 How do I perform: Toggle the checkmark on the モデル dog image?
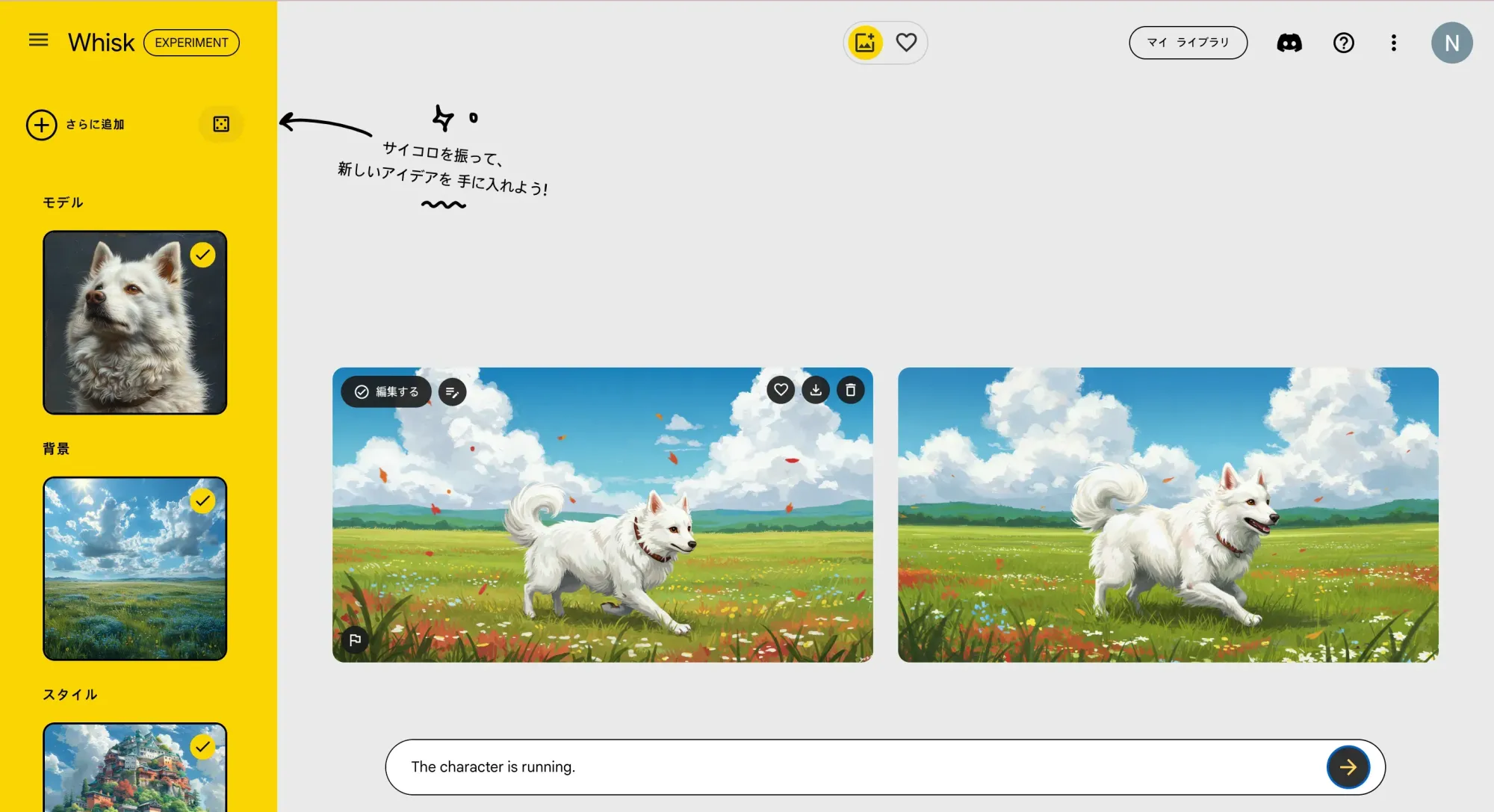point(202,255)
